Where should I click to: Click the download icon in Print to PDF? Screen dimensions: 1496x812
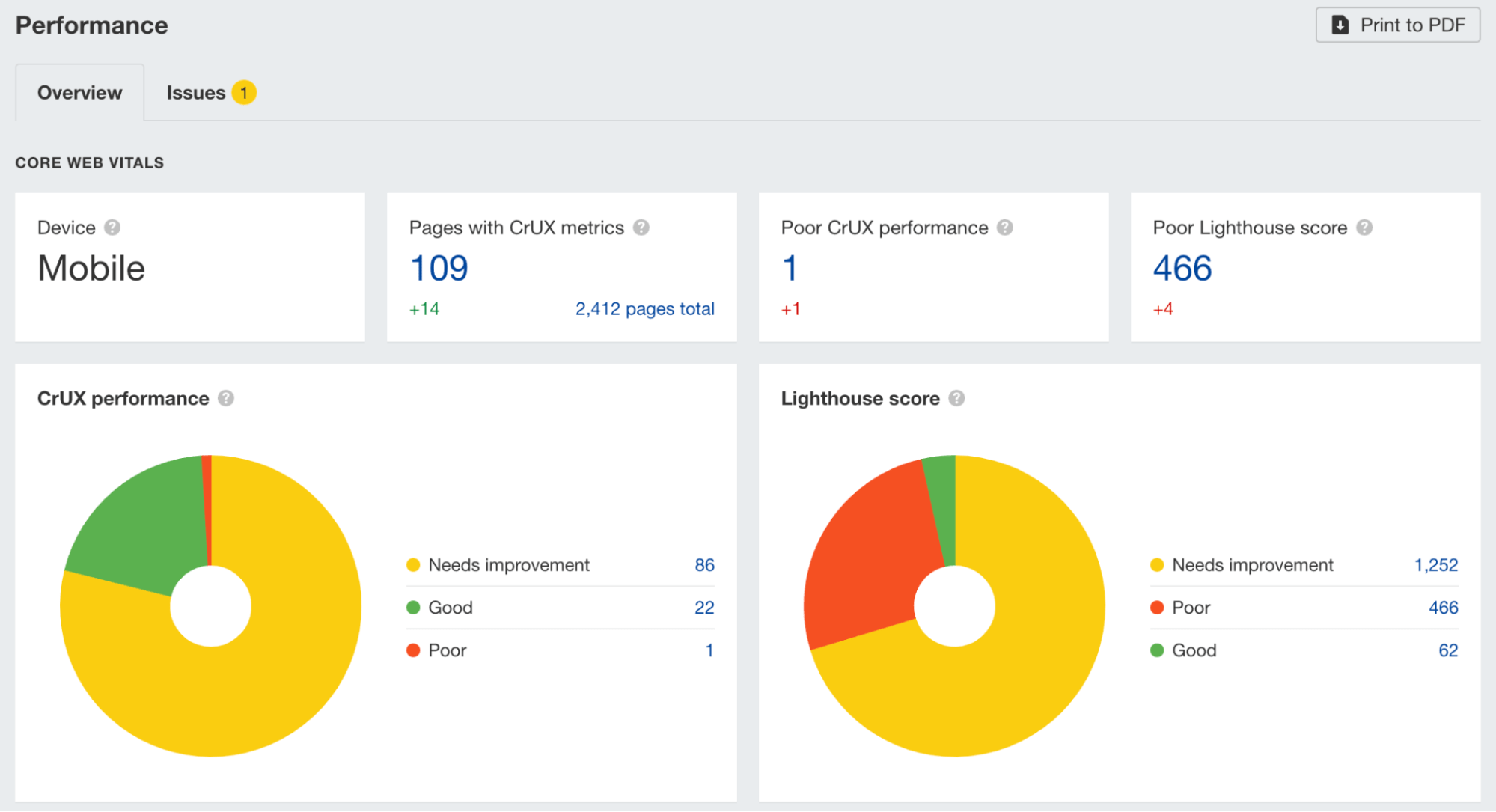coord(1340,25)
